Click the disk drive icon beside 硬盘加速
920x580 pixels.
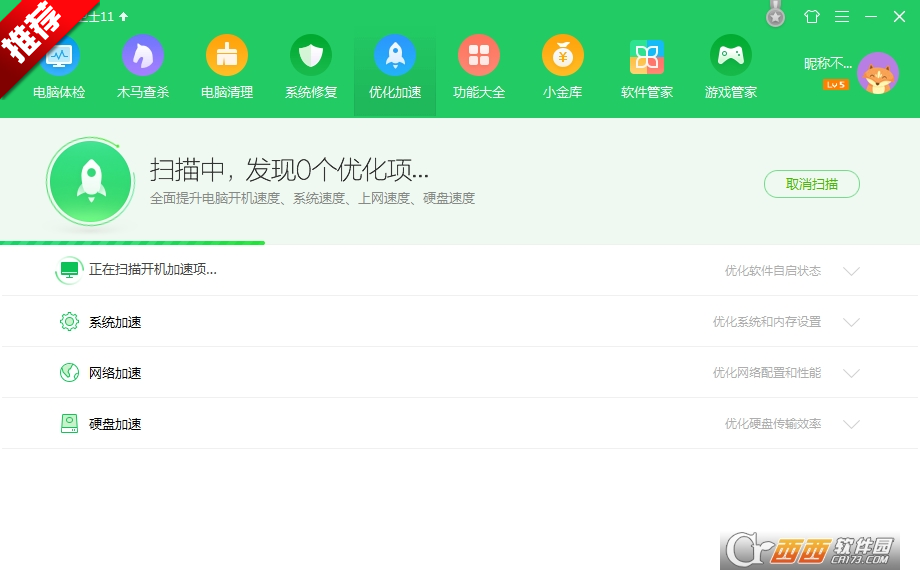click(69, 423)
